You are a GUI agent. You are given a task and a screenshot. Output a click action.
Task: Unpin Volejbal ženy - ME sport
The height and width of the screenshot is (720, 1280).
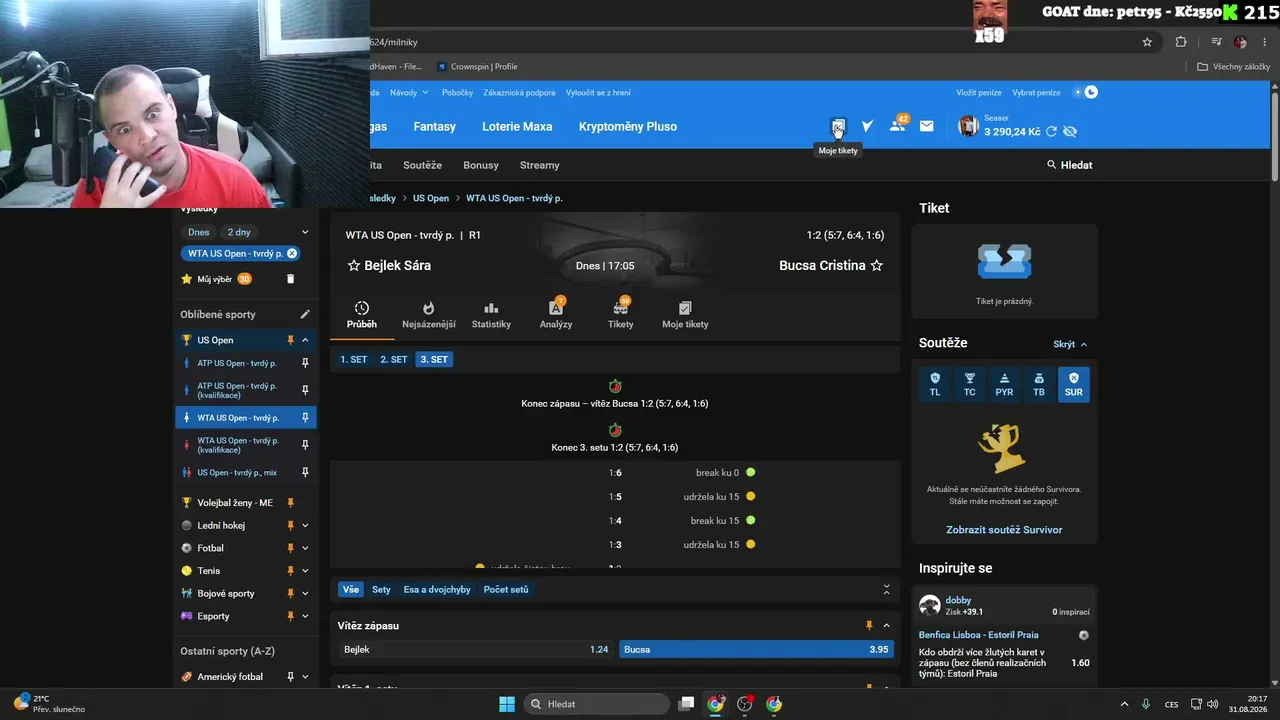pos(291,503)
